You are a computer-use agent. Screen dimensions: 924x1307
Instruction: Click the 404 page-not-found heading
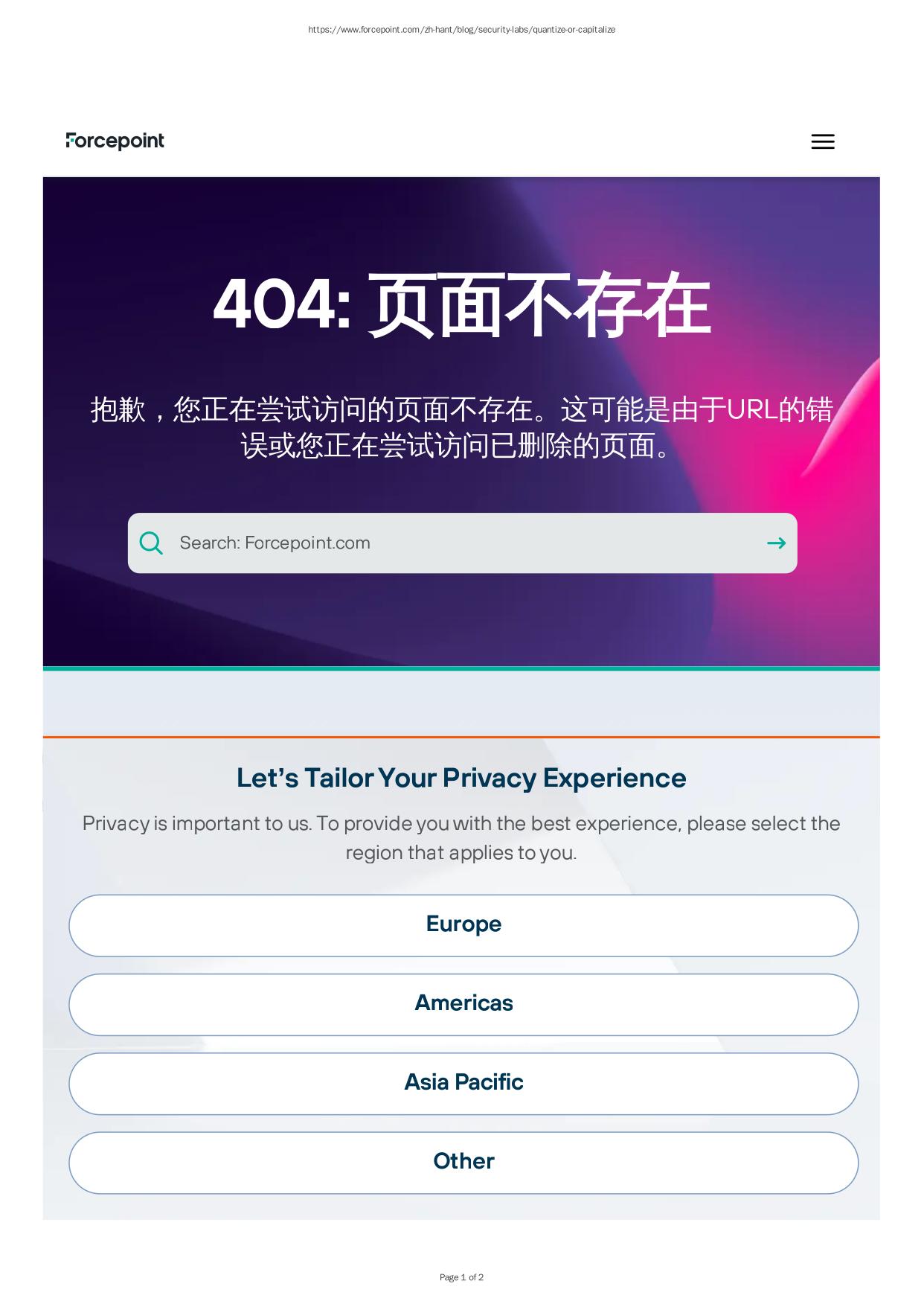pos(461,305)
